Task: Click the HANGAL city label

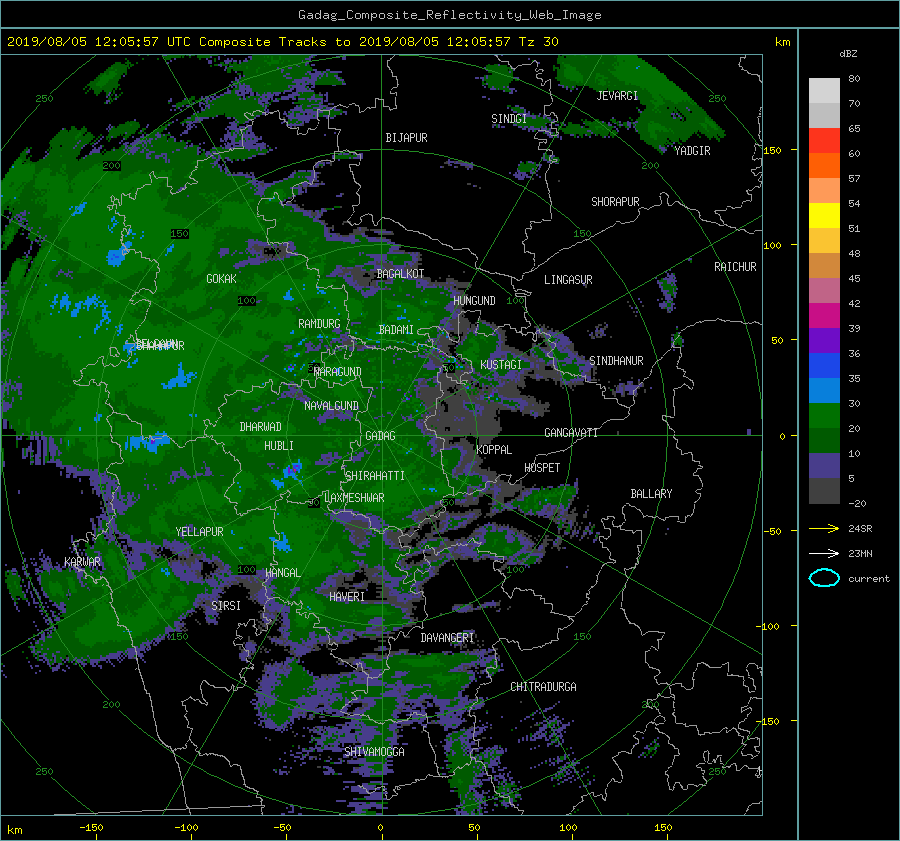Action: tap(282, 573)
